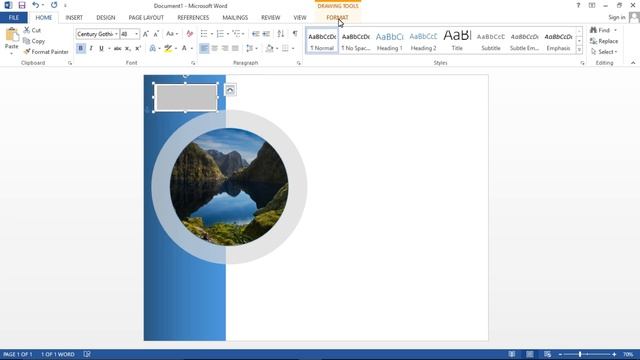Open the bullets list dropdown
Screen dimensions: 640x360
[x=212, y=34]
